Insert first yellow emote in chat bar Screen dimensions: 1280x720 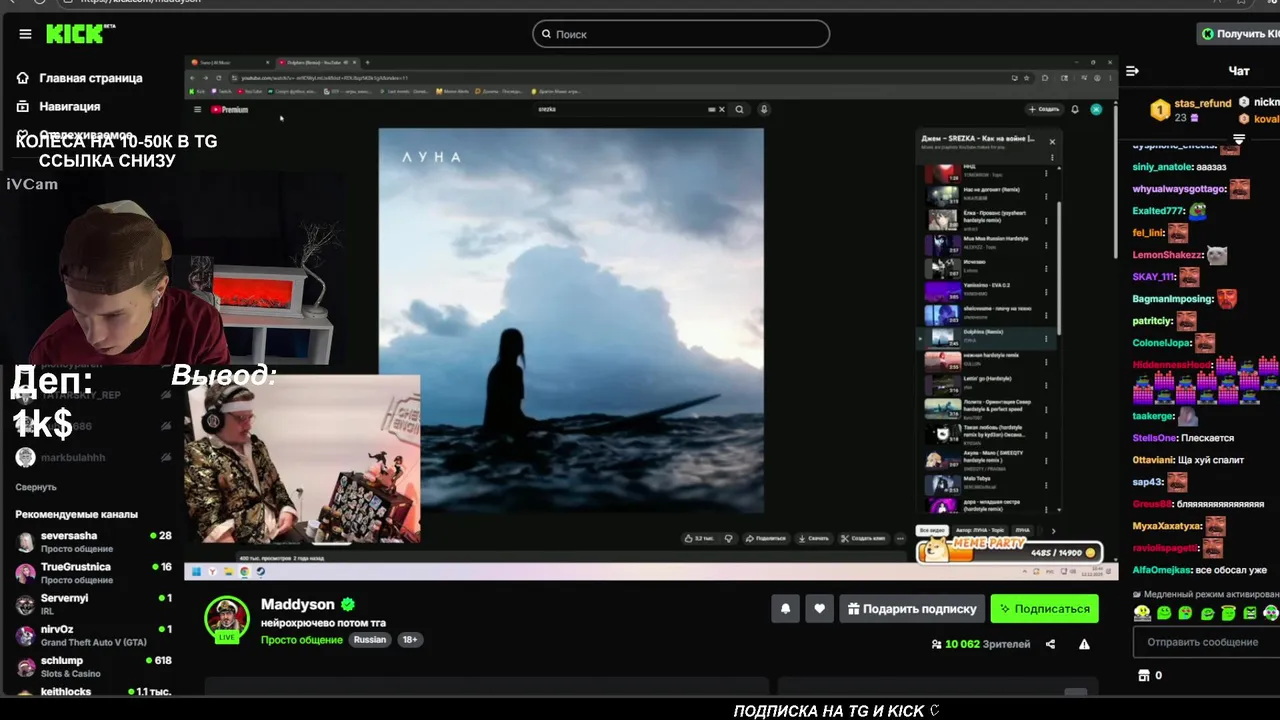1143,613
